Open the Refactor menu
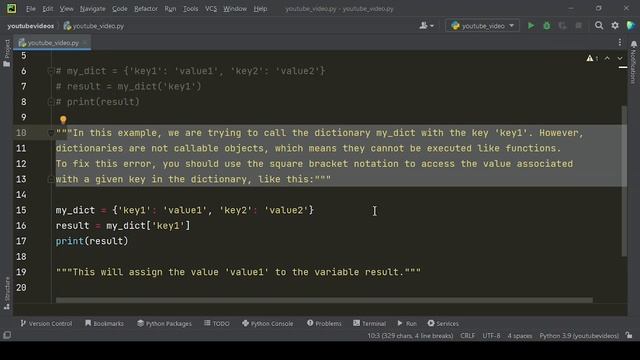Screen dimensions: 640x360 tap(146, 9)
